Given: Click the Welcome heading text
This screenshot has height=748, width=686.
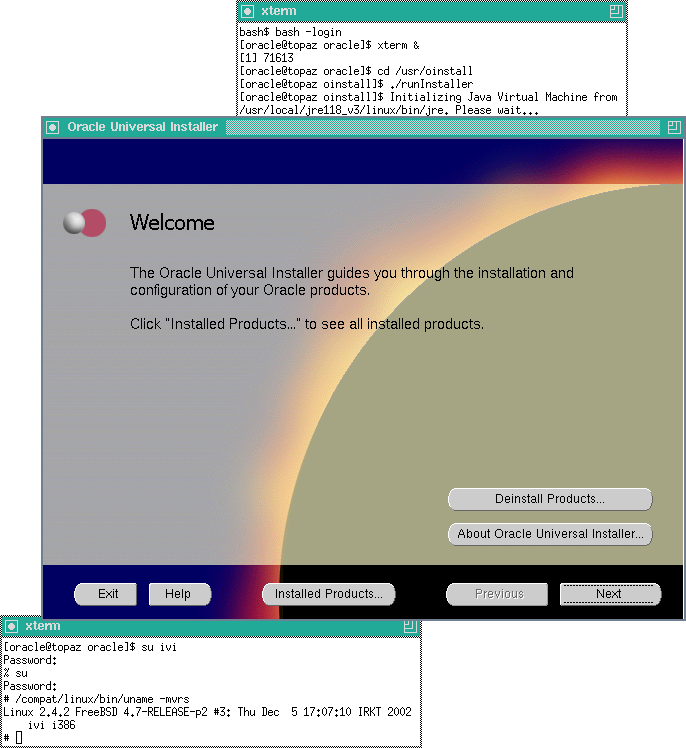Looking at the screenshot, I should click(x=172, y=222).
